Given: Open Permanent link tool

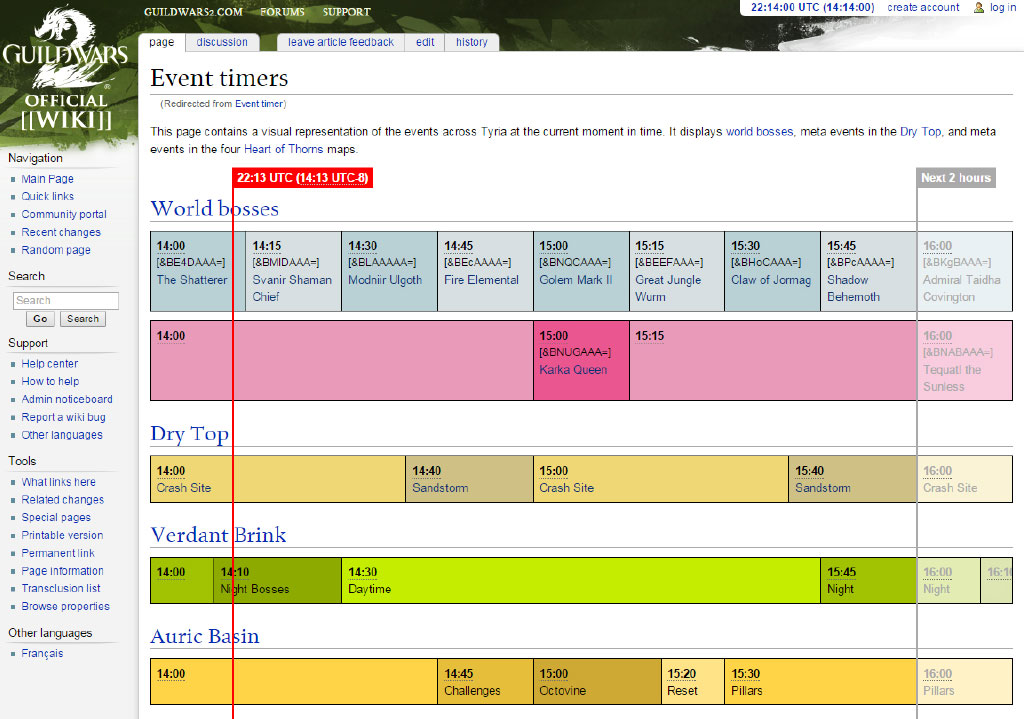Looking at the screenshot, I should [58, 553].
